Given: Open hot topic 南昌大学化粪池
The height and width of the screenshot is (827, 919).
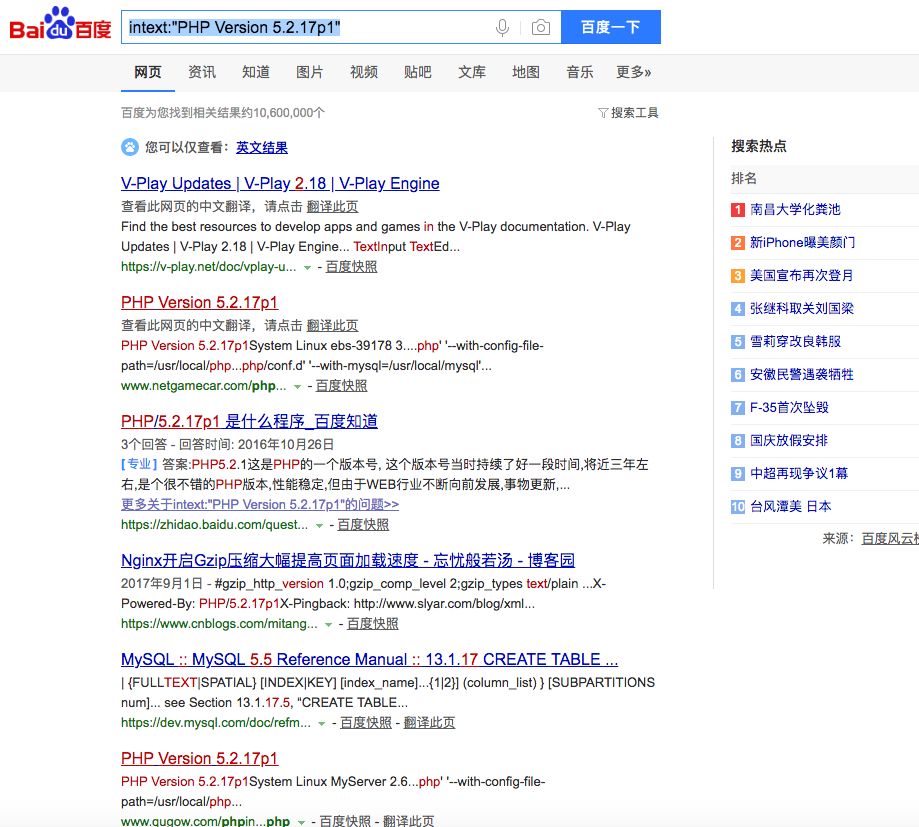Looking at the screenshot, I should coord(795,209).
